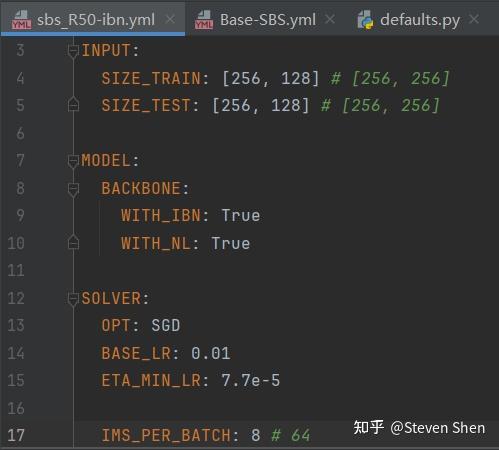Click the SIZE_TRAIN key
The image size is (499, 450).
click(151, 79)
